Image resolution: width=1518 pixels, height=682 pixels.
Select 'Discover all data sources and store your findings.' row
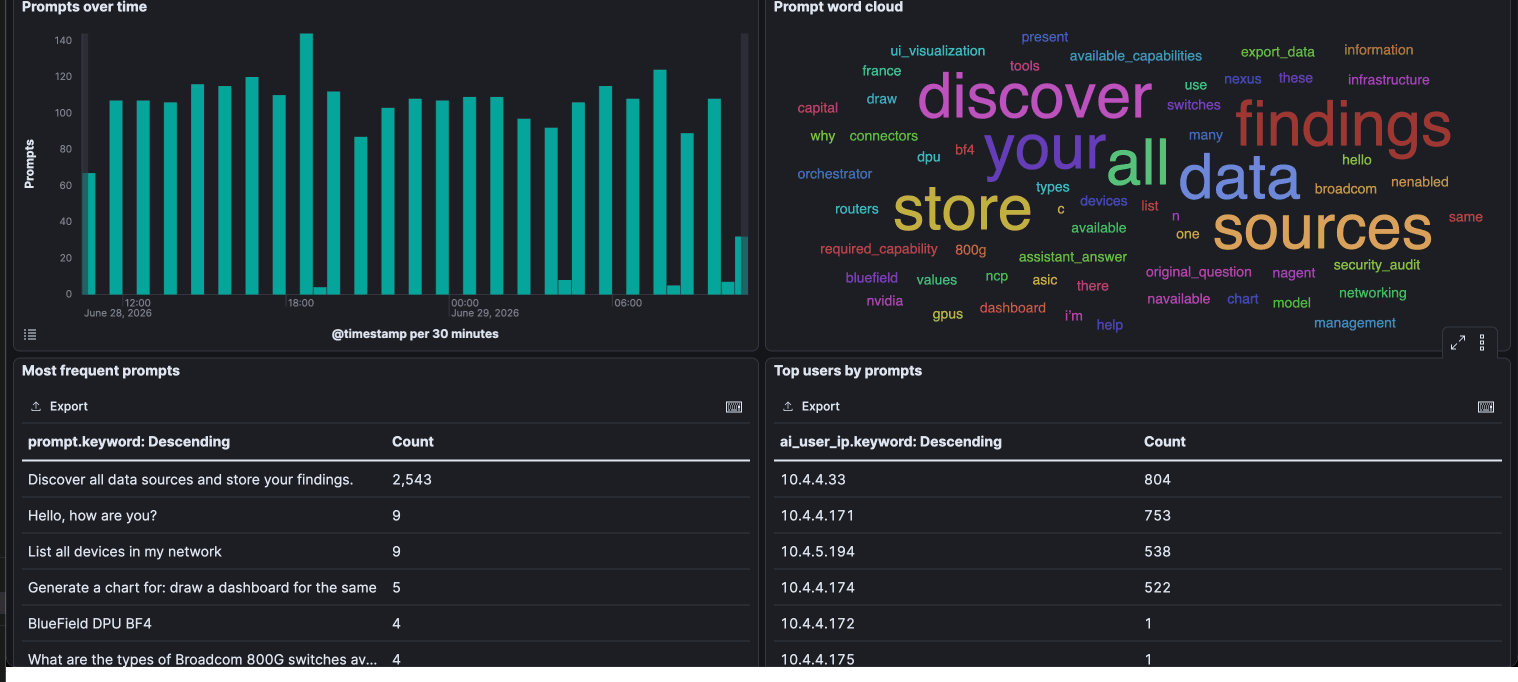[x=386, y=480]
